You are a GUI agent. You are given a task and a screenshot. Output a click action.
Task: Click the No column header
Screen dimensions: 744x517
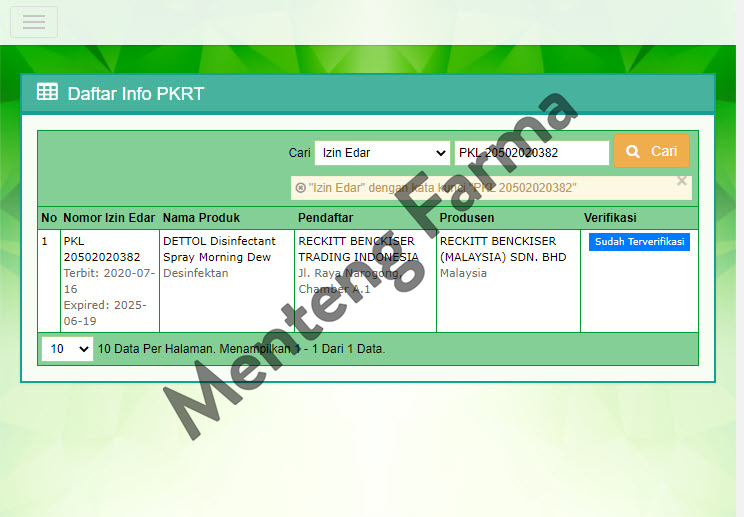49,218
